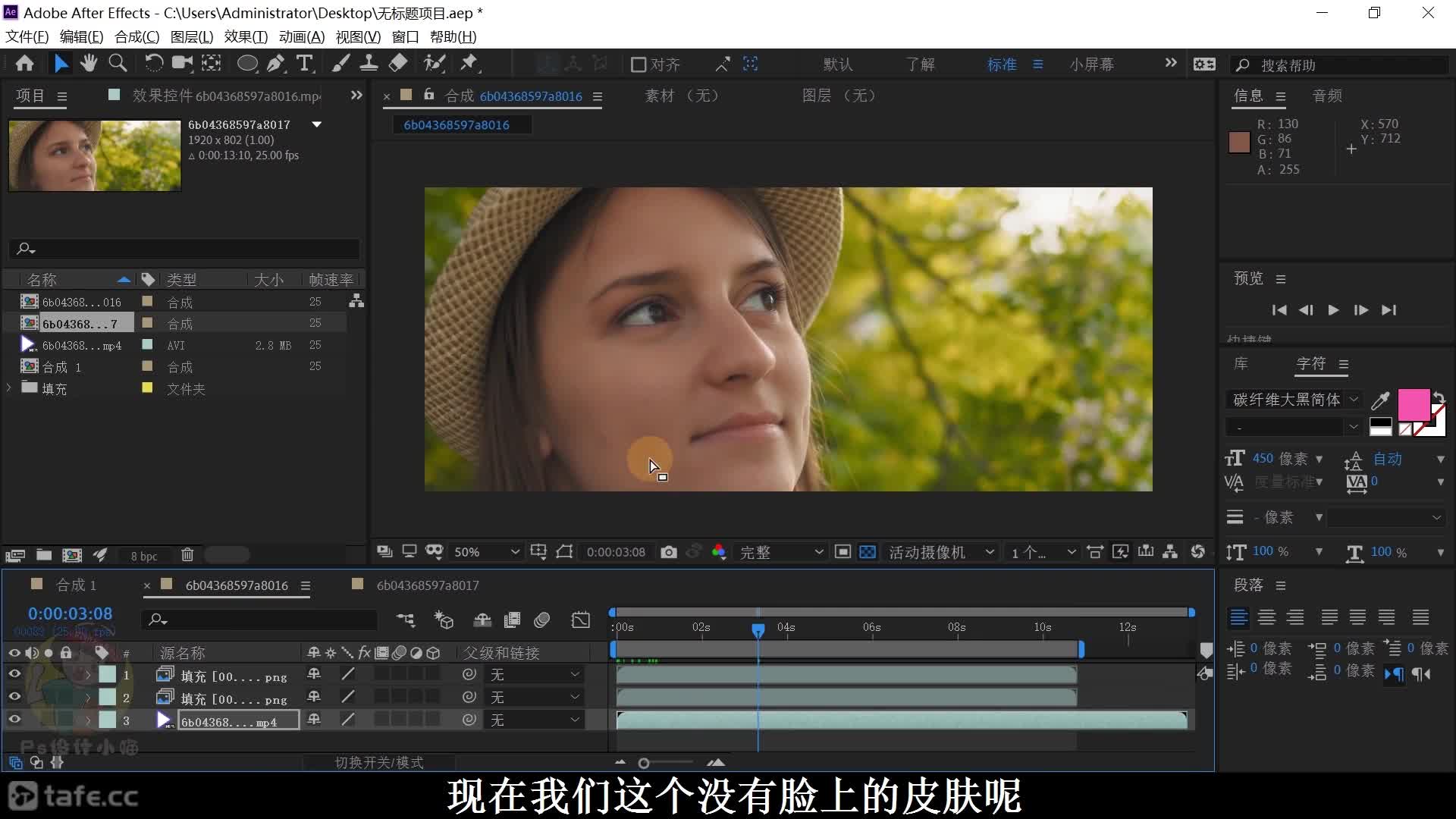Select the Rotation tool

(x=153, y=64)
